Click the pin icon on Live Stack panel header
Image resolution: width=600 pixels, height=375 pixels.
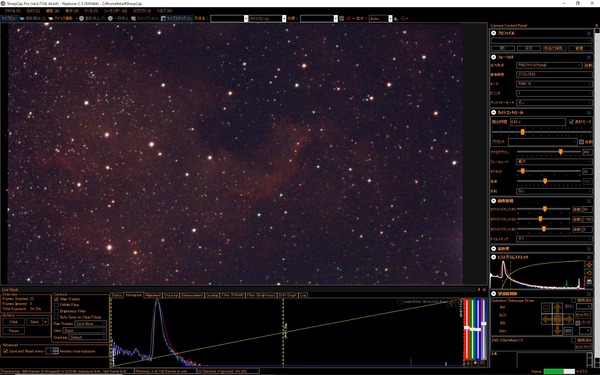point(479,290)
